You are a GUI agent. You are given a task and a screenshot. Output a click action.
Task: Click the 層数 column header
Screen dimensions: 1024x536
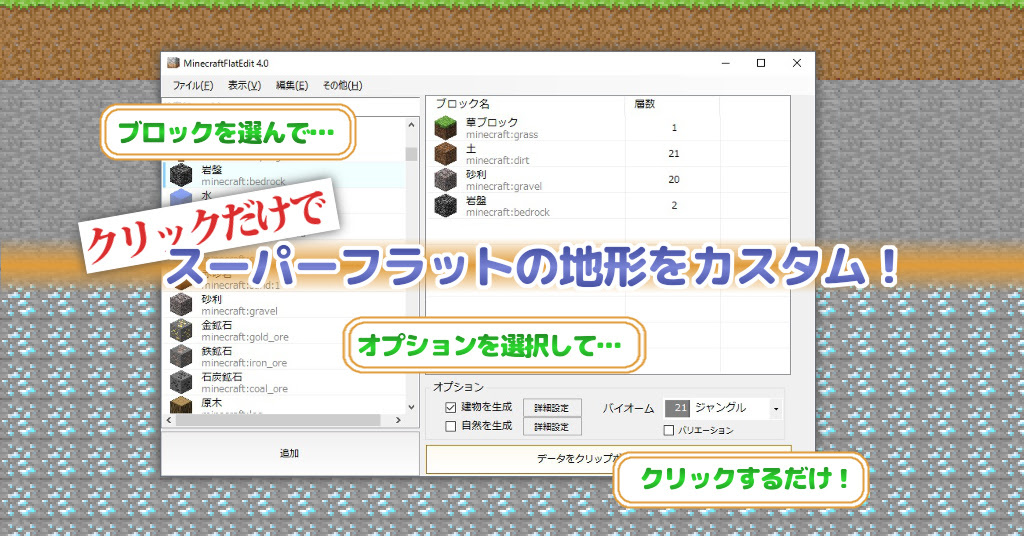[x=645, y=104]
